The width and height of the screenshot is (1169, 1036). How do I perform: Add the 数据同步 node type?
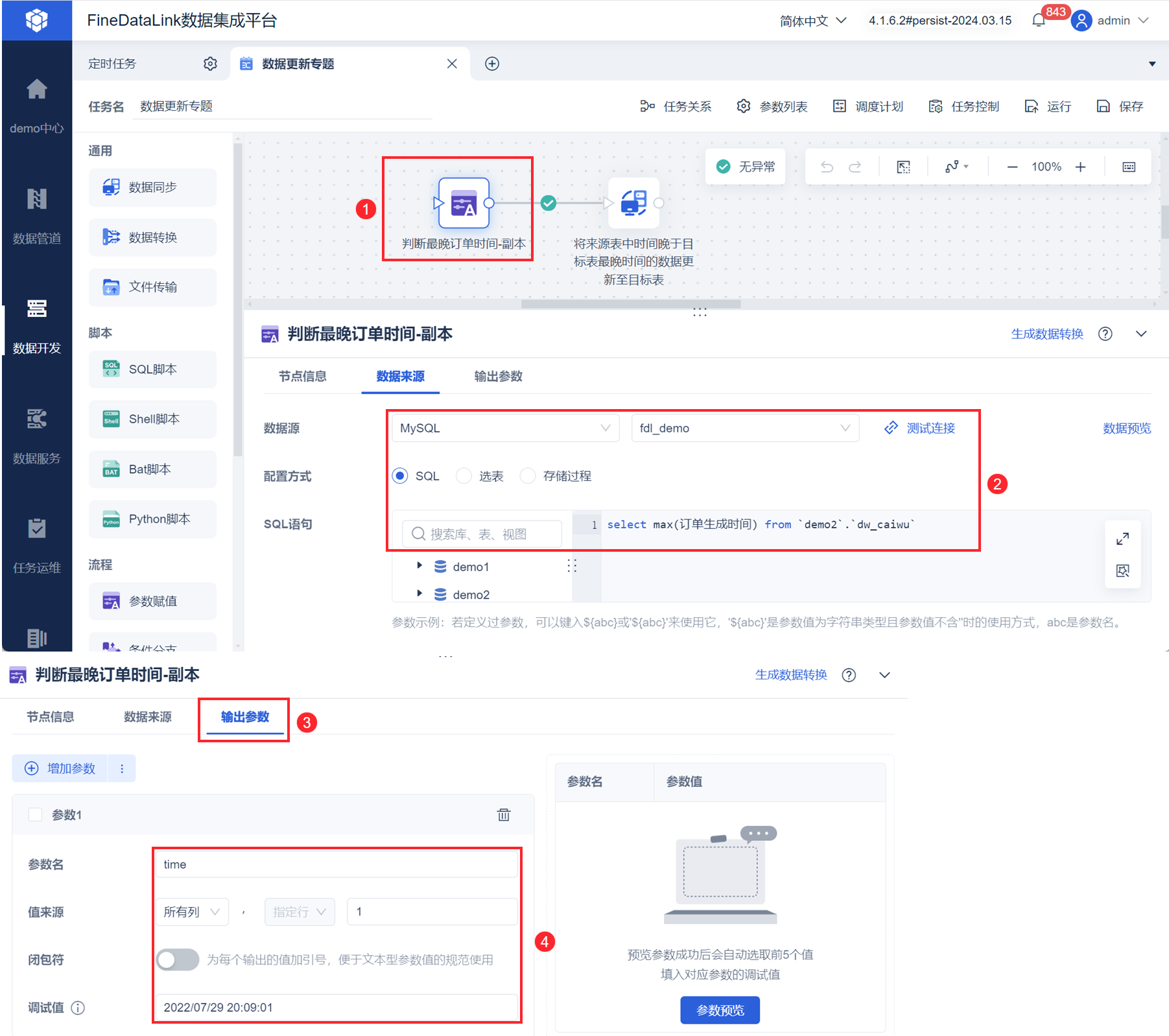pos(153,187)
